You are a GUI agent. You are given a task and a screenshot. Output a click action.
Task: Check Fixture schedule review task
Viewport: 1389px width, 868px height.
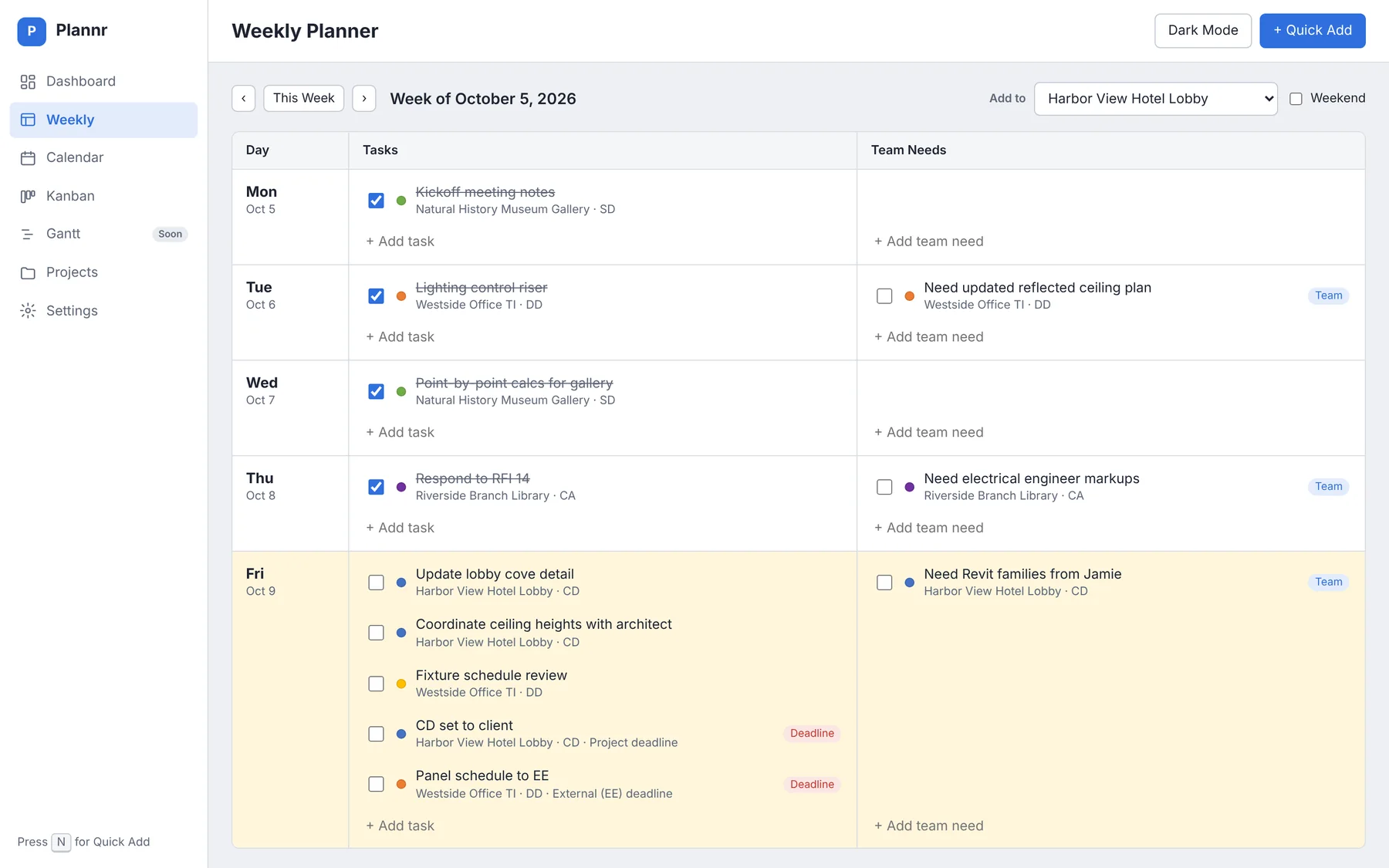pyautogui.click(x=376, y=684)
